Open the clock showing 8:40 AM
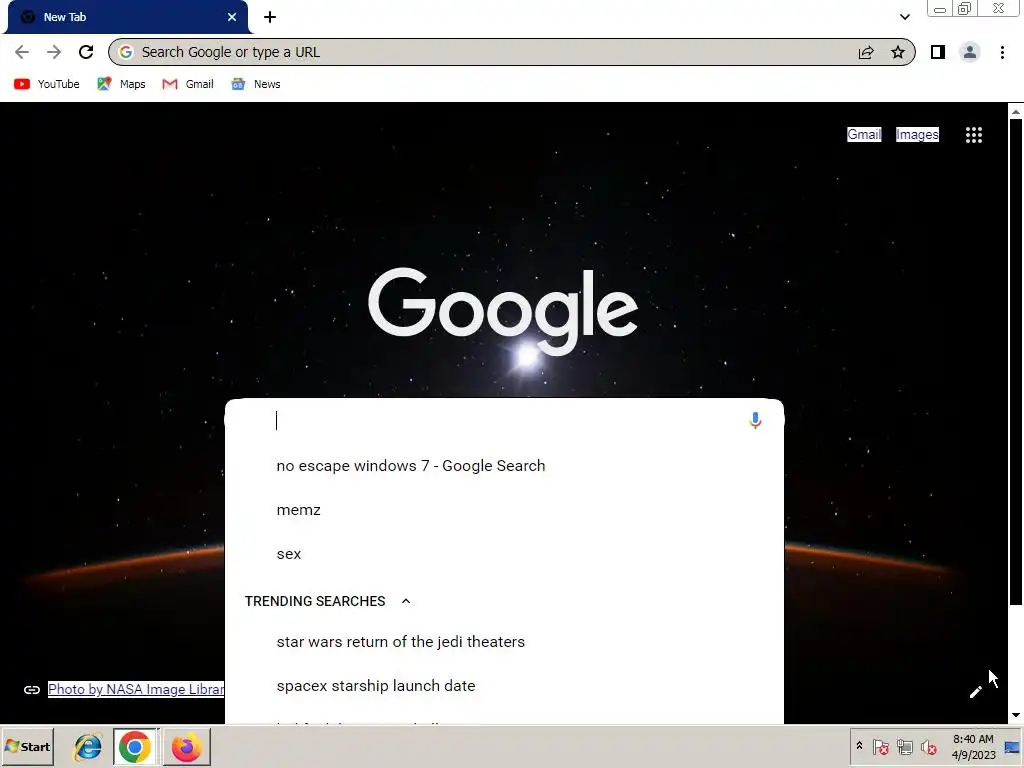The height and width of the screenshot is (768, 1024). coord(973,746)
